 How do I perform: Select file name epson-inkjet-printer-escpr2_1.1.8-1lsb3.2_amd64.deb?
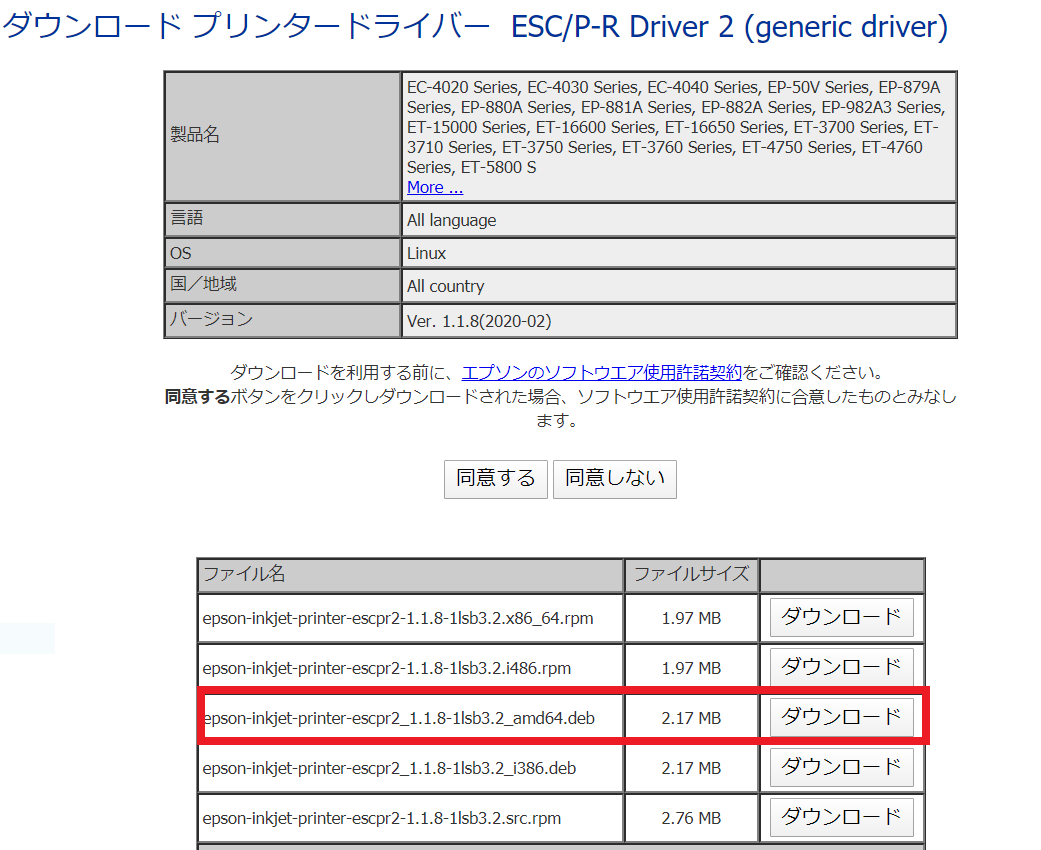point(399,718)
